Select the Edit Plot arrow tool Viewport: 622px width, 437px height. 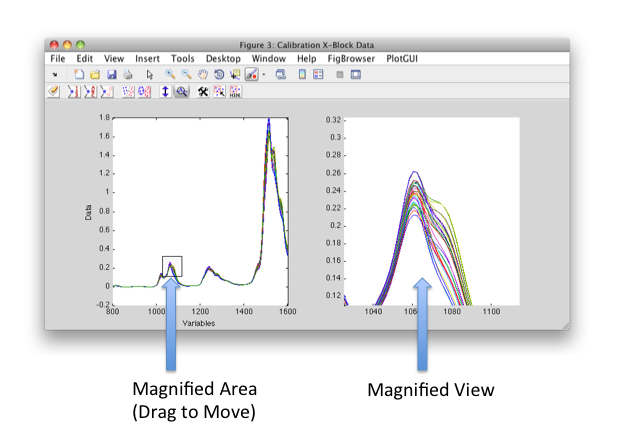point(149,75)
